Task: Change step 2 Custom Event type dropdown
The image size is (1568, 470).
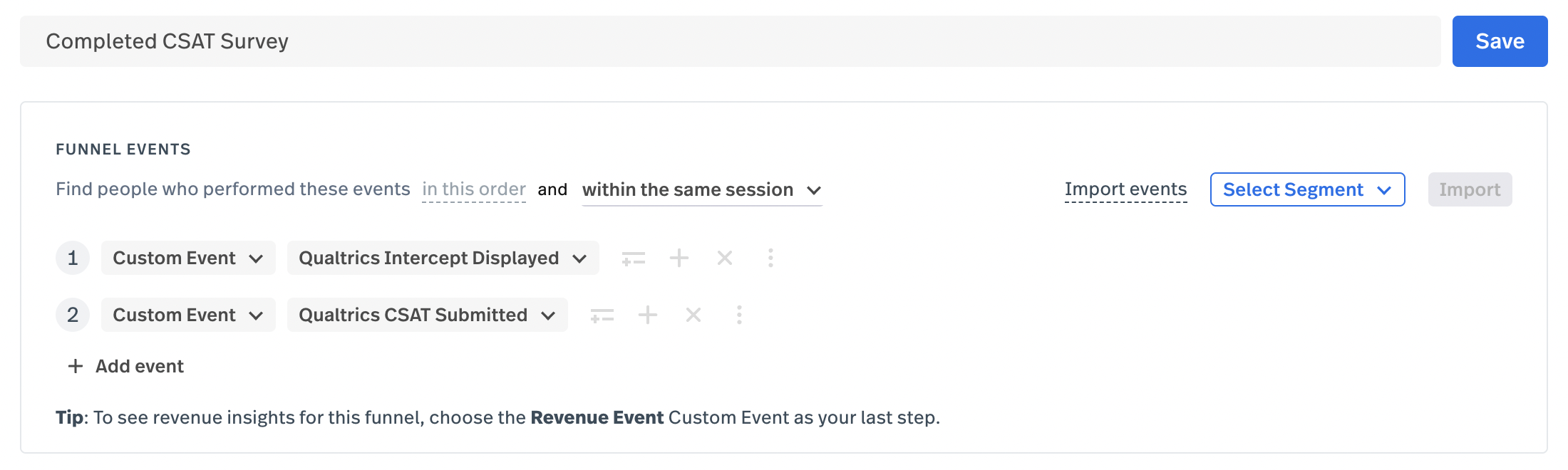Action: [188, 315]
